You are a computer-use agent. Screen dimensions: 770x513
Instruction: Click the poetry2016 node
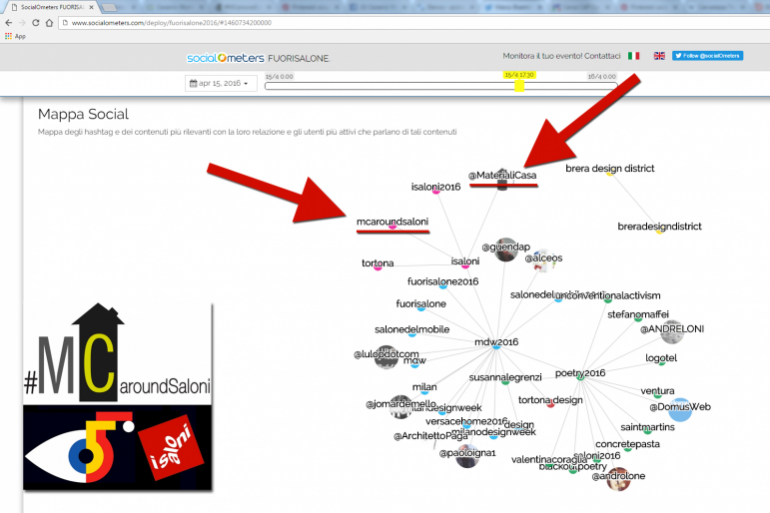[580, 374]
